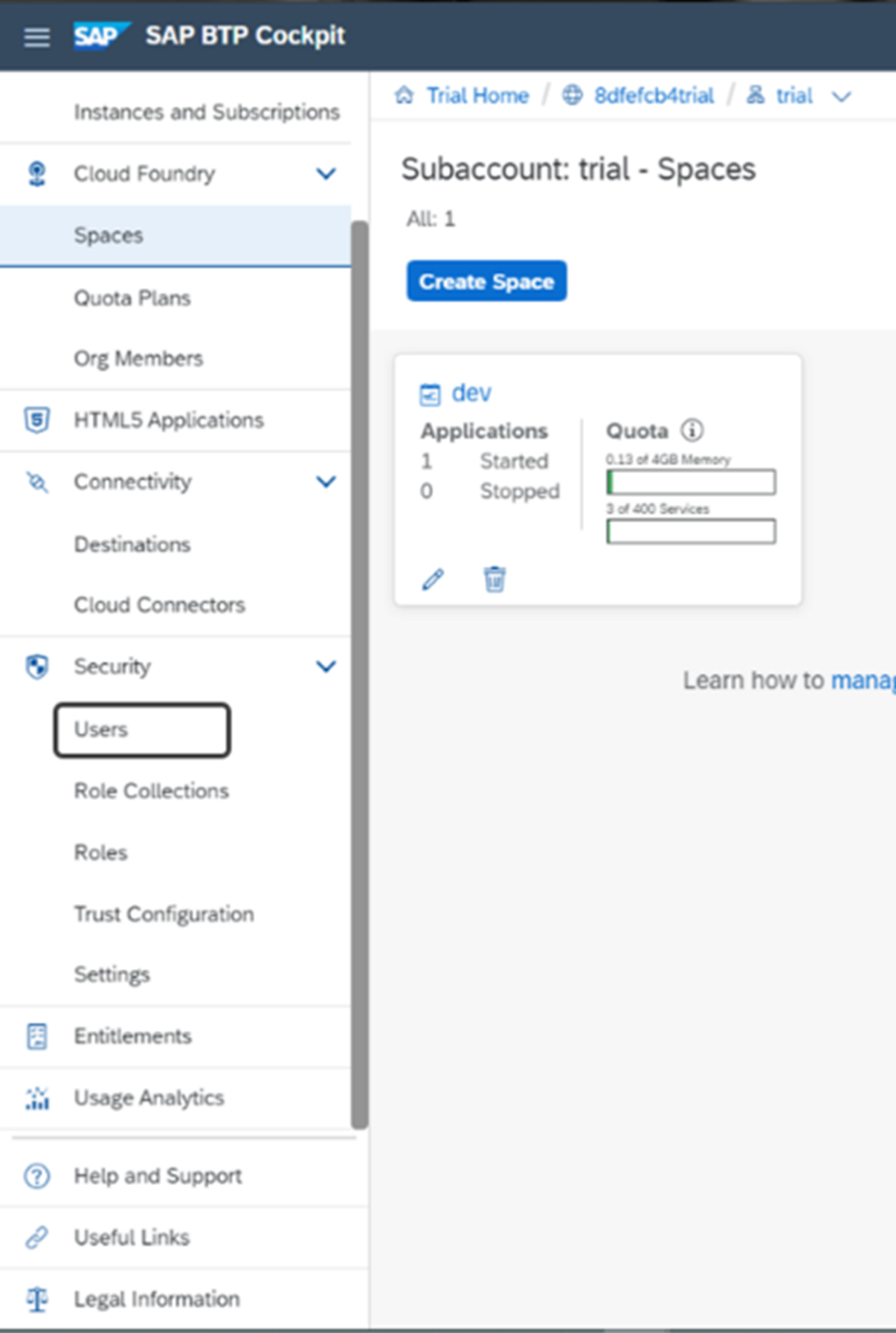Click the partially visible manage link
The width and height of the screenshot is (896, 1333).
863,680
